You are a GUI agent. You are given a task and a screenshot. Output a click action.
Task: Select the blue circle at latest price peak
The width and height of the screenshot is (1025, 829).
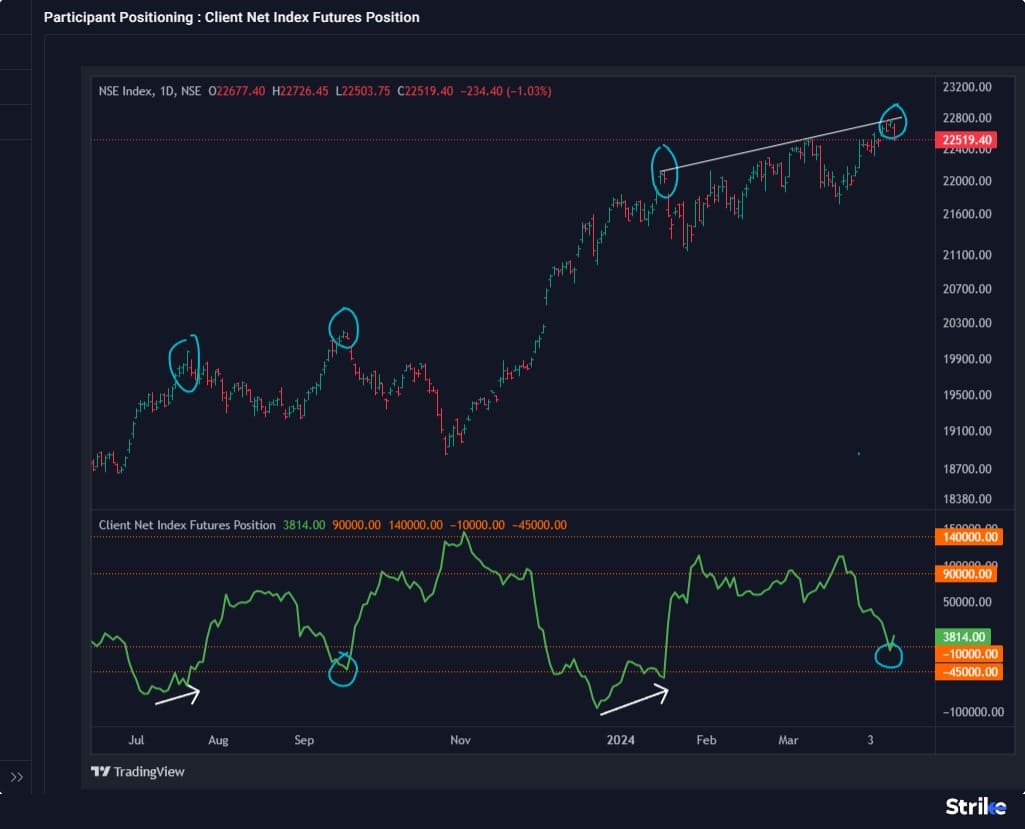tap(893, 121)
